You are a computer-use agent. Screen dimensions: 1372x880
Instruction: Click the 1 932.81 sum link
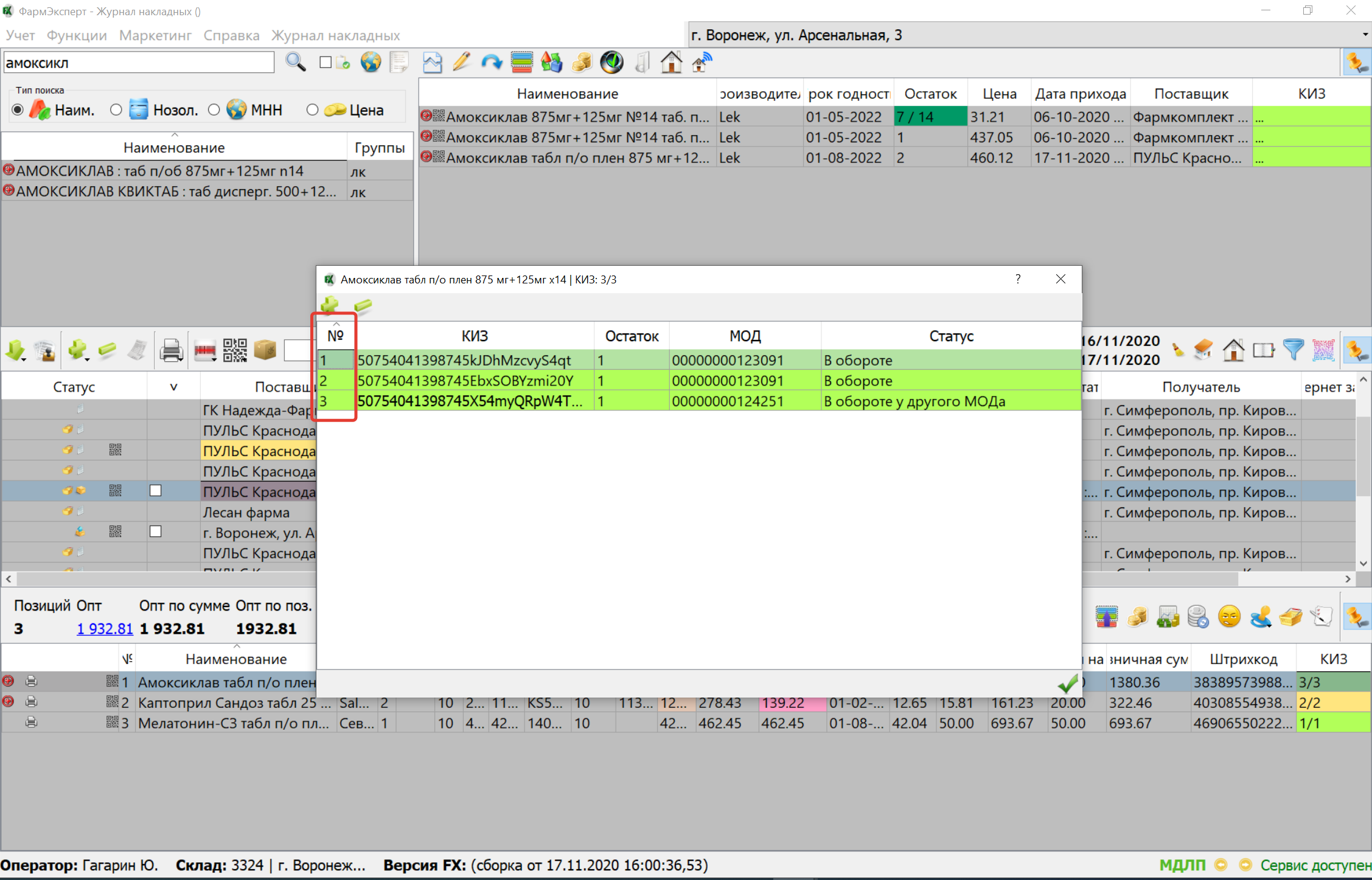tap(104, 629)
